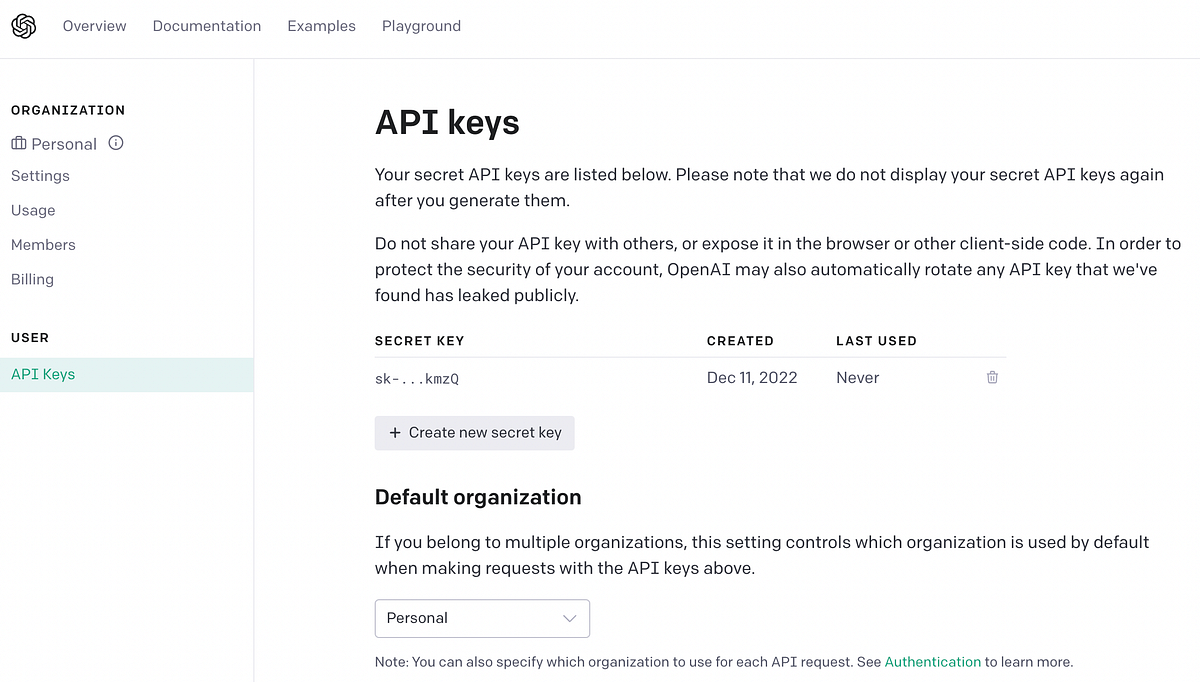Click the plus icon on Create new secret key

pos(394,433)
